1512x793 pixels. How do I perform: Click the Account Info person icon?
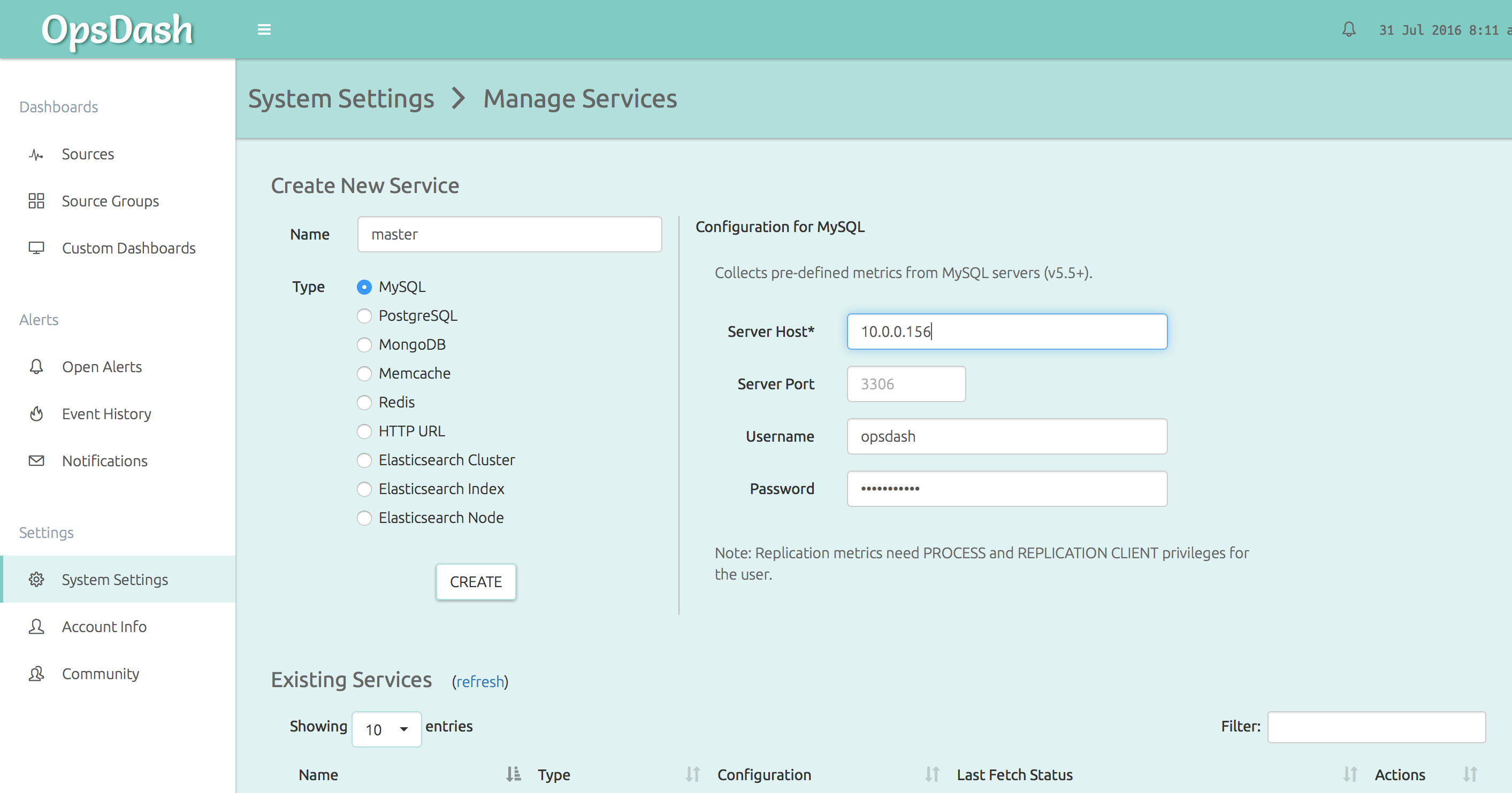coord(36,627)
